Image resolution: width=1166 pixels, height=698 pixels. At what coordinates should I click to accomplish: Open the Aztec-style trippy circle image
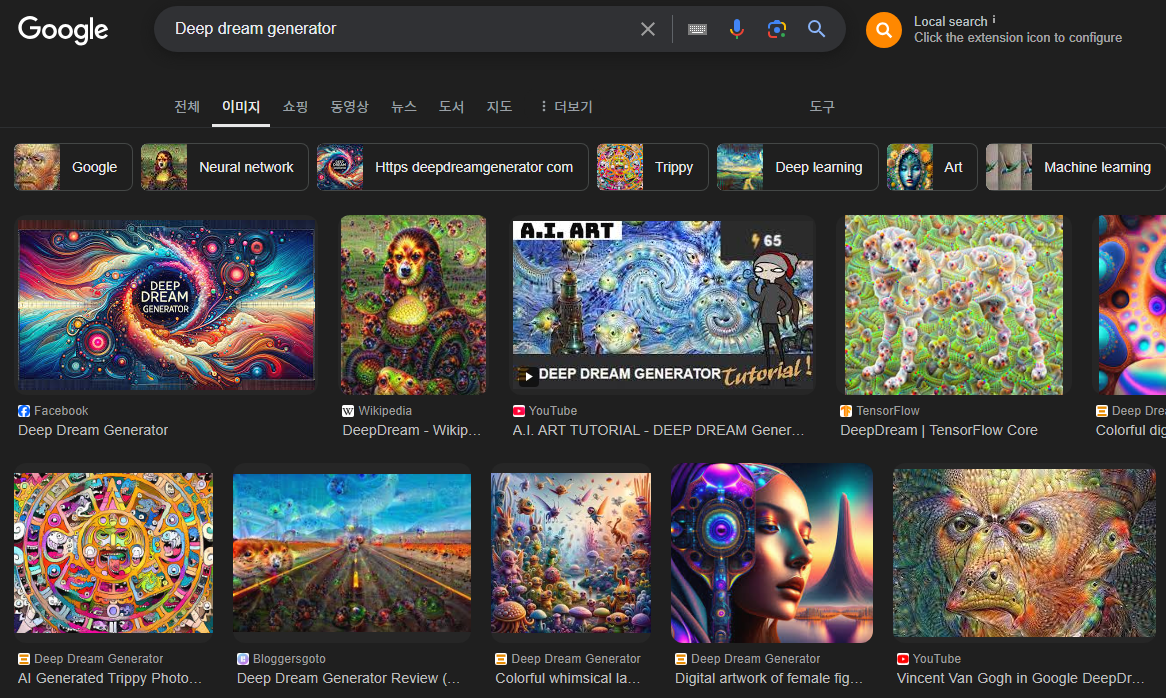tap(113, 553)
